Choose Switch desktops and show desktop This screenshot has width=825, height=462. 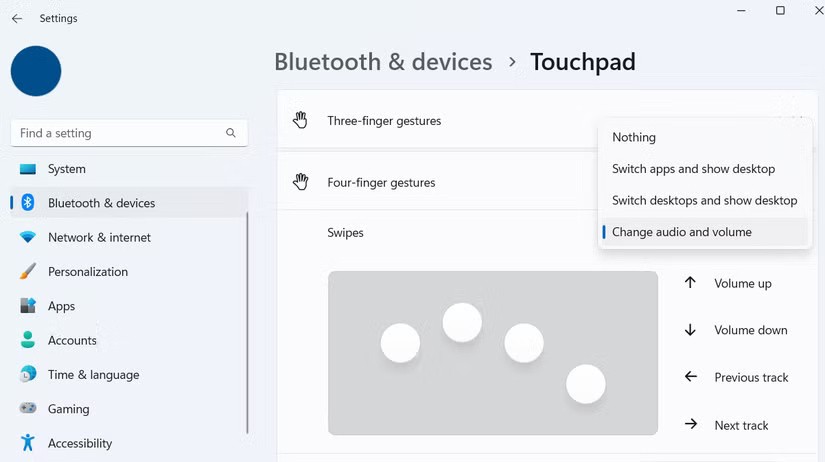point(704,200)
